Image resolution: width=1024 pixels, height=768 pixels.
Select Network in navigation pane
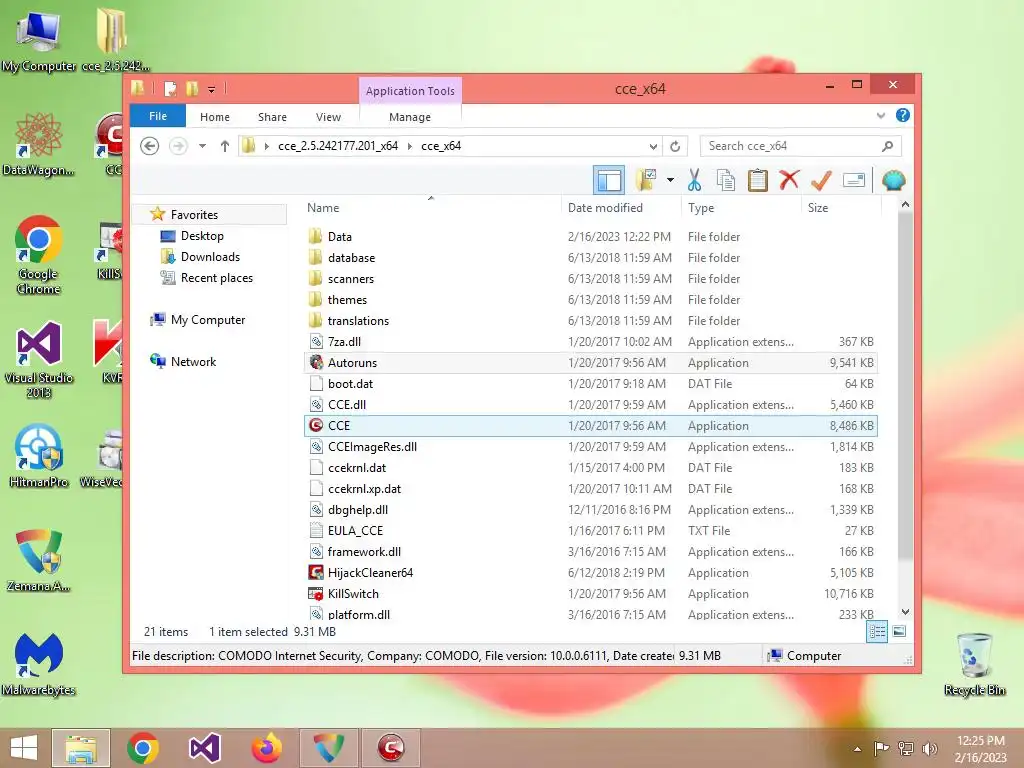(x=193, y=362)
